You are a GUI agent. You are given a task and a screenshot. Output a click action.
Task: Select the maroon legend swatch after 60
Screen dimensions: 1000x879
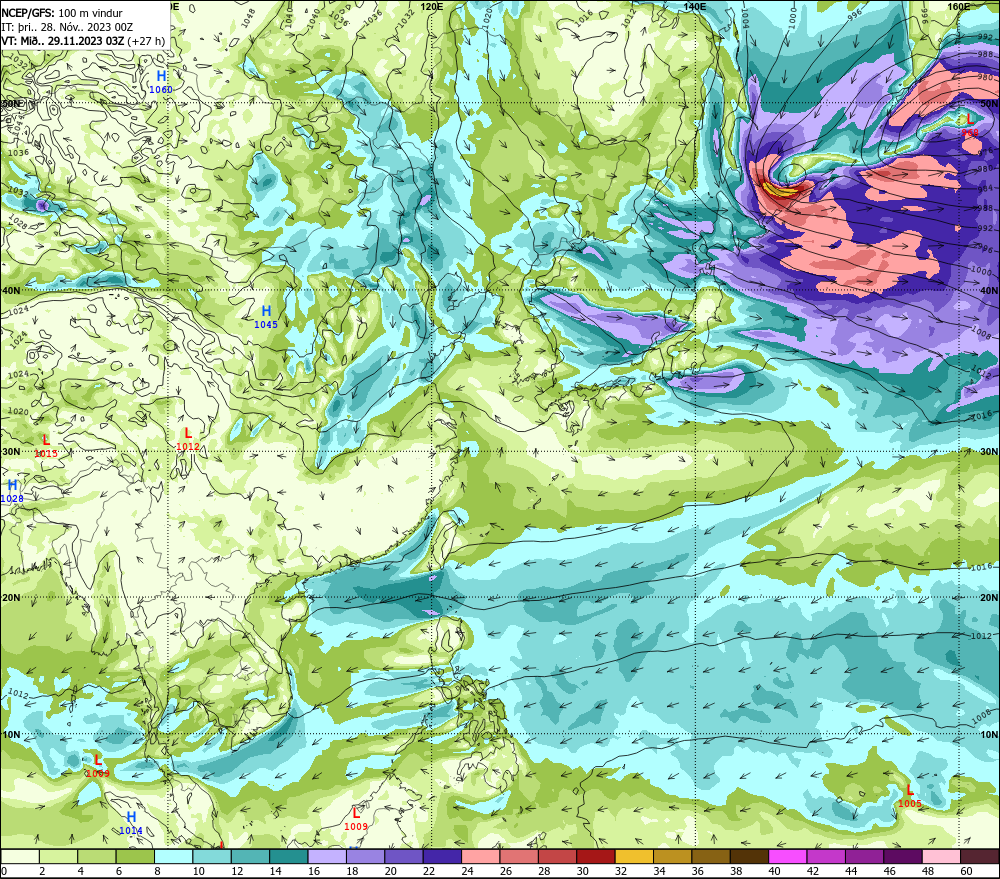point(980,856)
